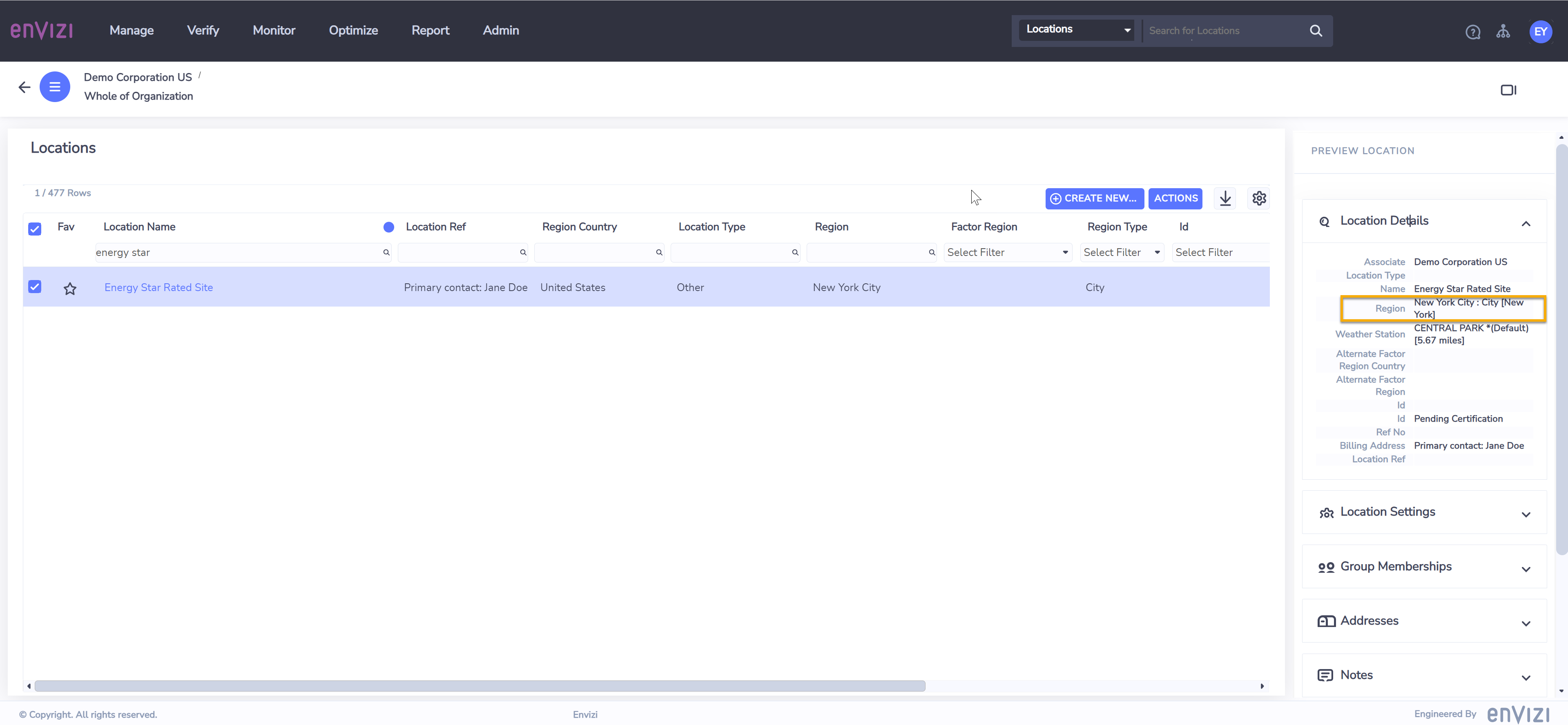Toggle the side preview panel icon
The width and height of the screenshot is (1568, 725).
tap(1508, 90)
